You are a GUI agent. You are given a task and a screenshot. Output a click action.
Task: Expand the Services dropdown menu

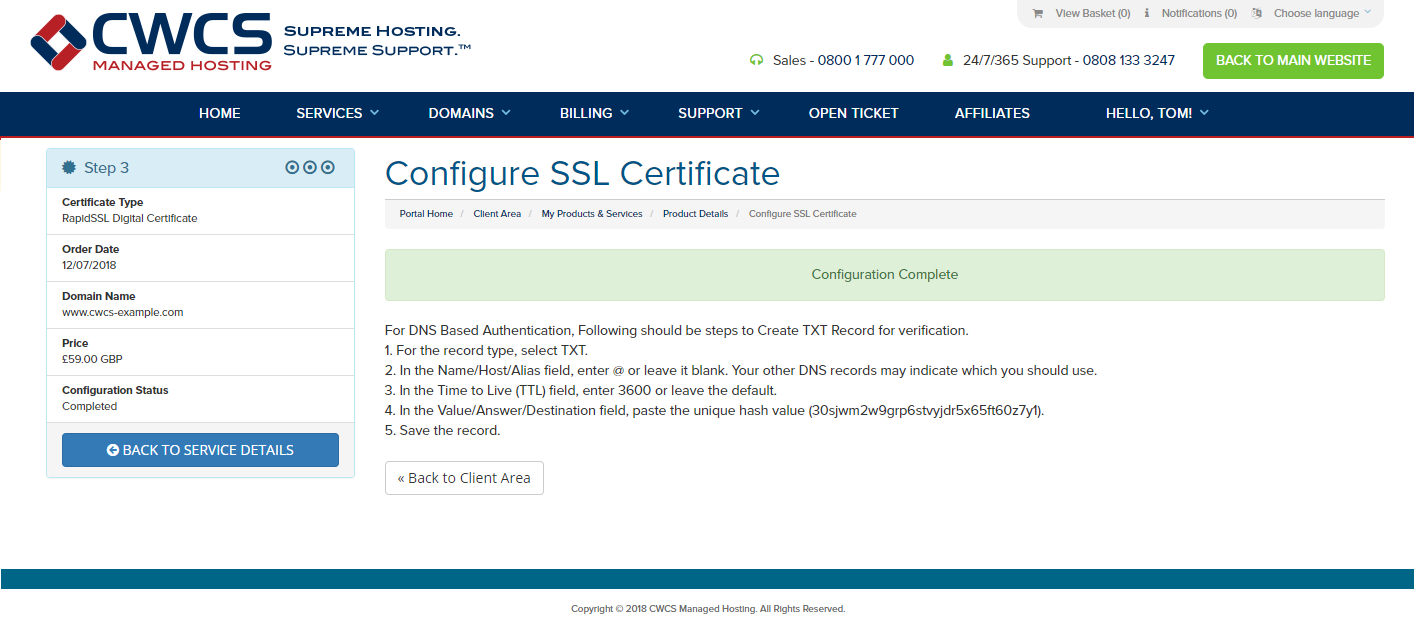[338, 113]
